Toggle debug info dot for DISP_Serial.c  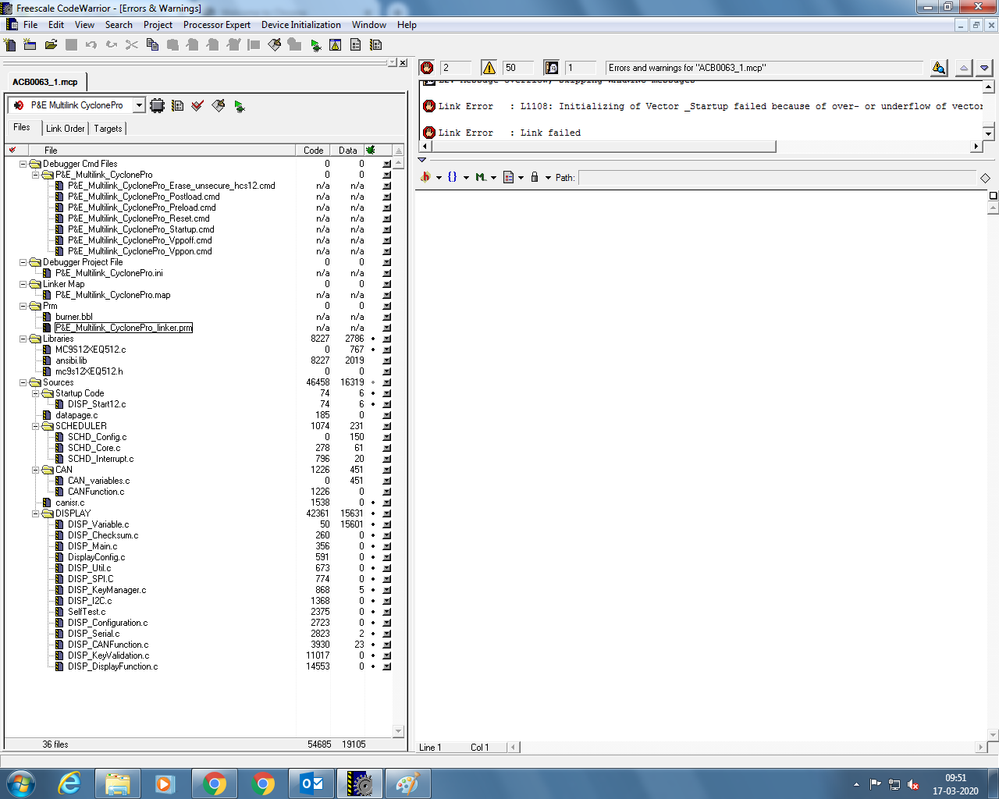373,633
